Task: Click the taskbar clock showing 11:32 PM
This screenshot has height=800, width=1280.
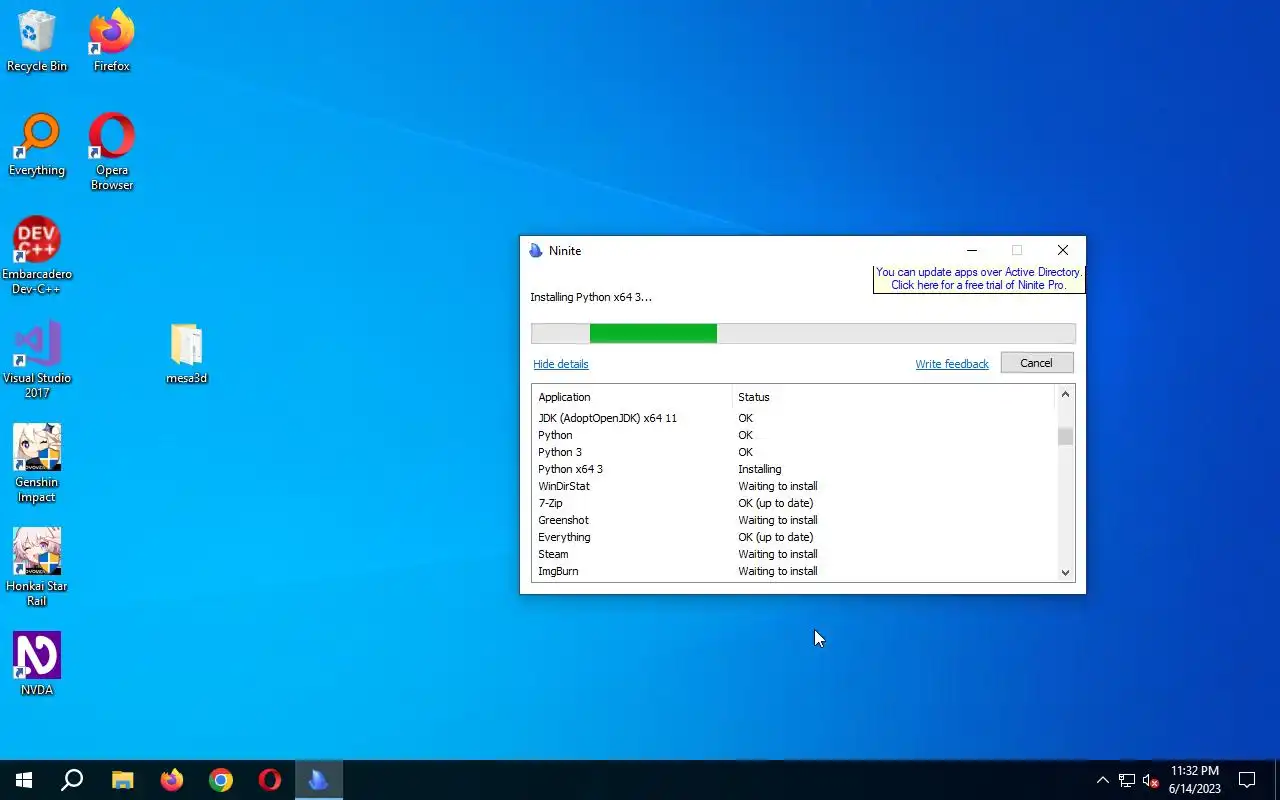Action: 1195,780
